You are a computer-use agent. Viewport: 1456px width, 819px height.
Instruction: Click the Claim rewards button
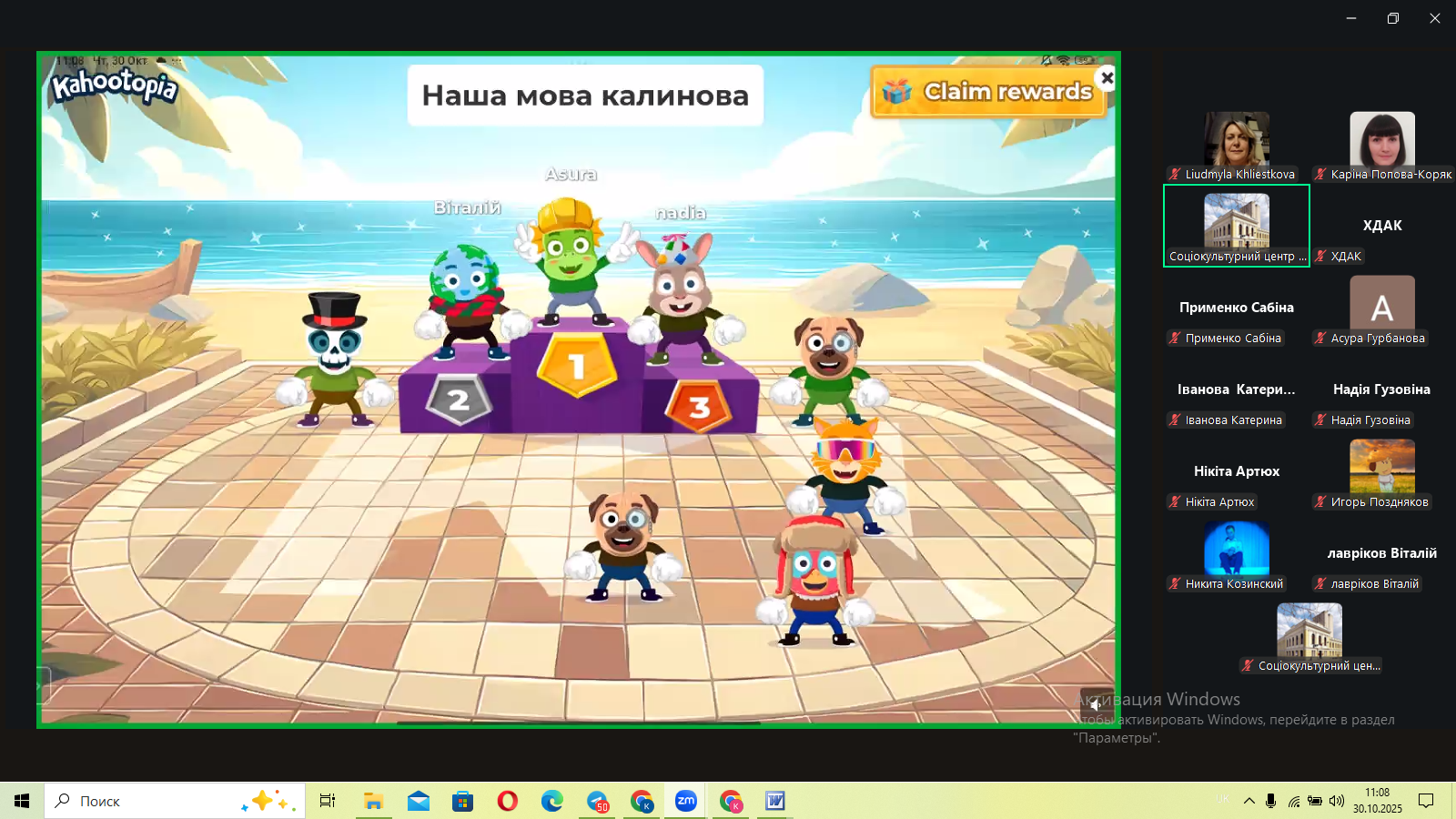[989, 92]
